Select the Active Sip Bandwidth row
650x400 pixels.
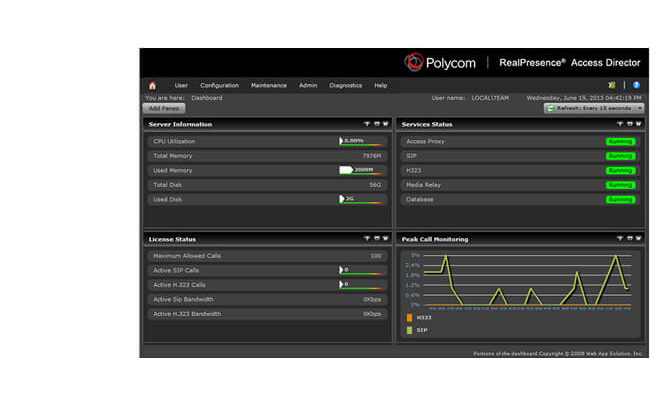pyautogui.click(x=267, y=300)
